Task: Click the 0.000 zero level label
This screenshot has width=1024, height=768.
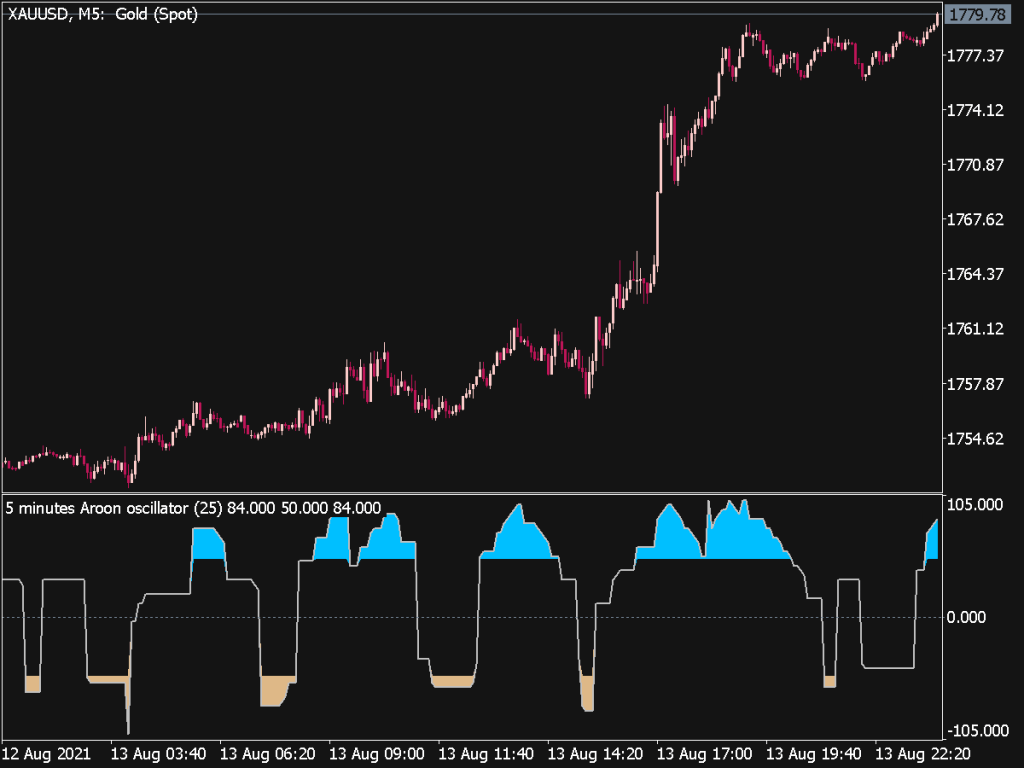Action: point(967,617)
